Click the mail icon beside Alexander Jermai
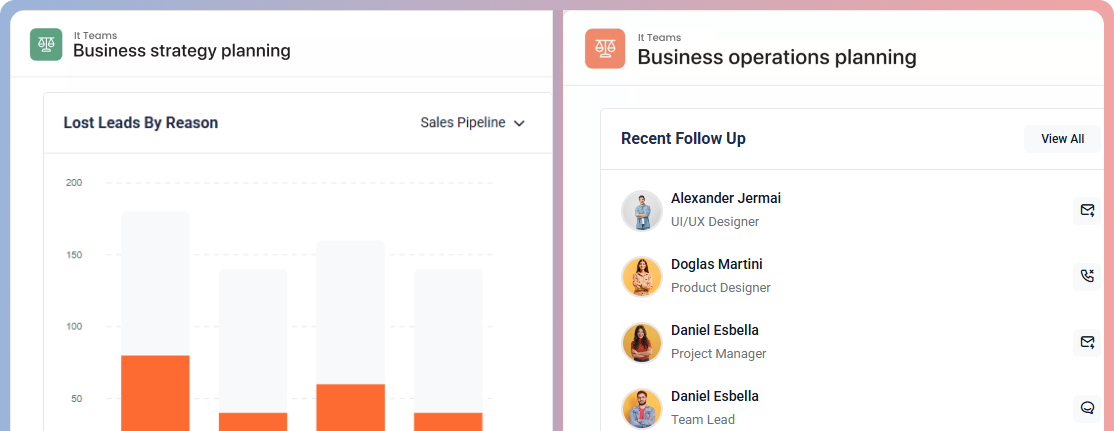 [1087, 210]
